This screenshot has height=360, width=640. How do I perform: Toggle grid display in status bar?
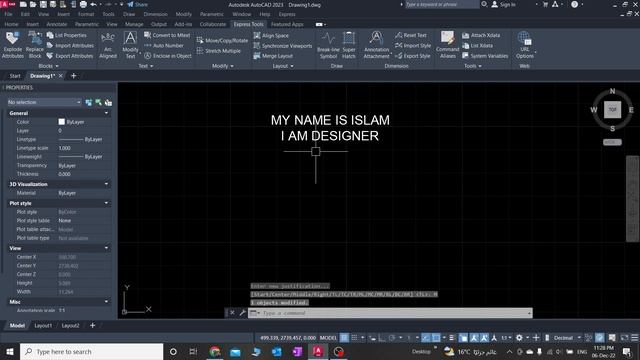pyautogui.click(x=344, y=338)
